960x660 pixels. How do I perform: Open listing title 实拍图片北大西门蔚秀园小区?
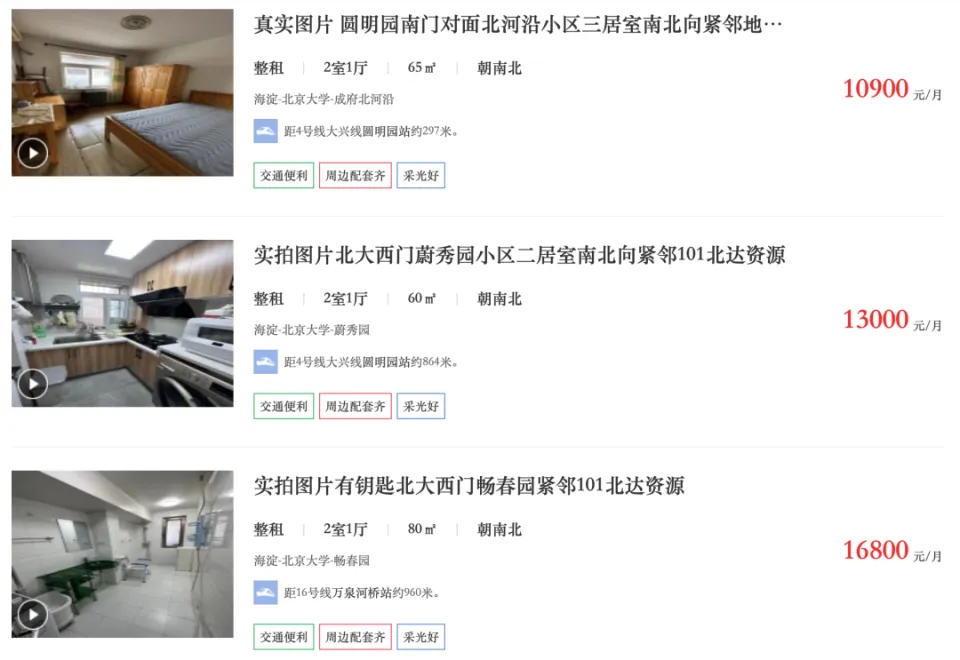(x=519, y=255)
